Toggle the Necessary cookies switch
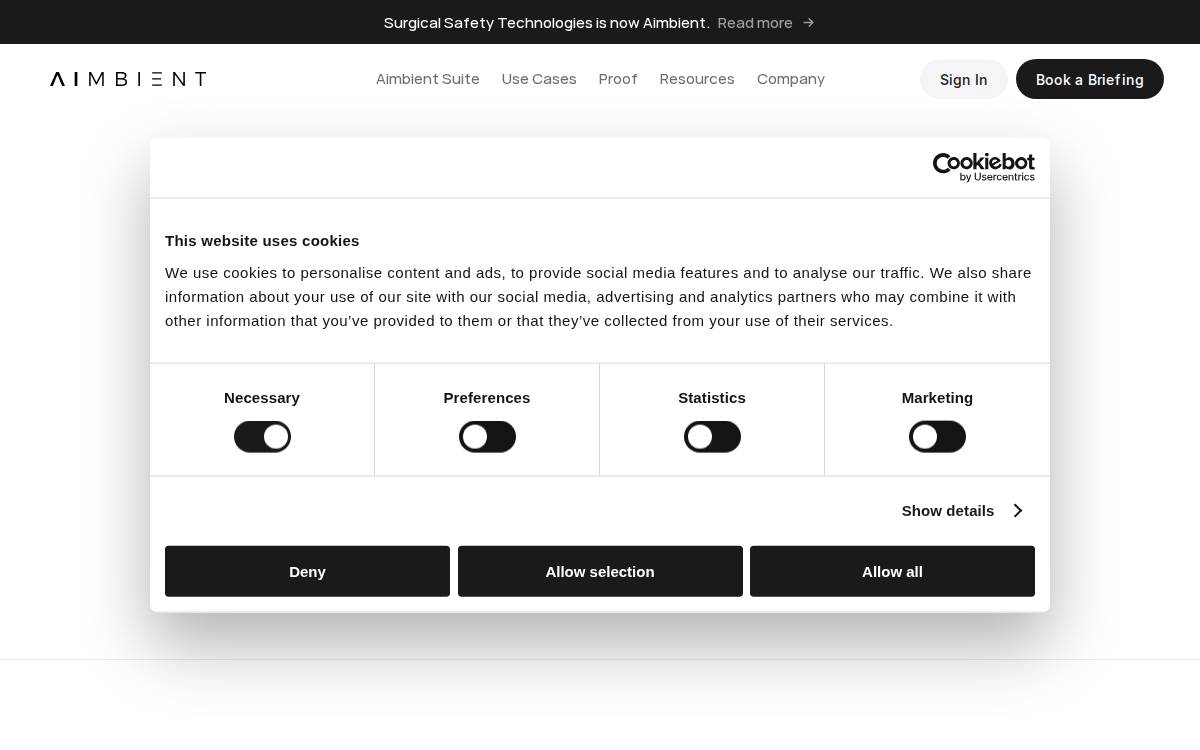 pyautogui.click(x=262, y=437)
